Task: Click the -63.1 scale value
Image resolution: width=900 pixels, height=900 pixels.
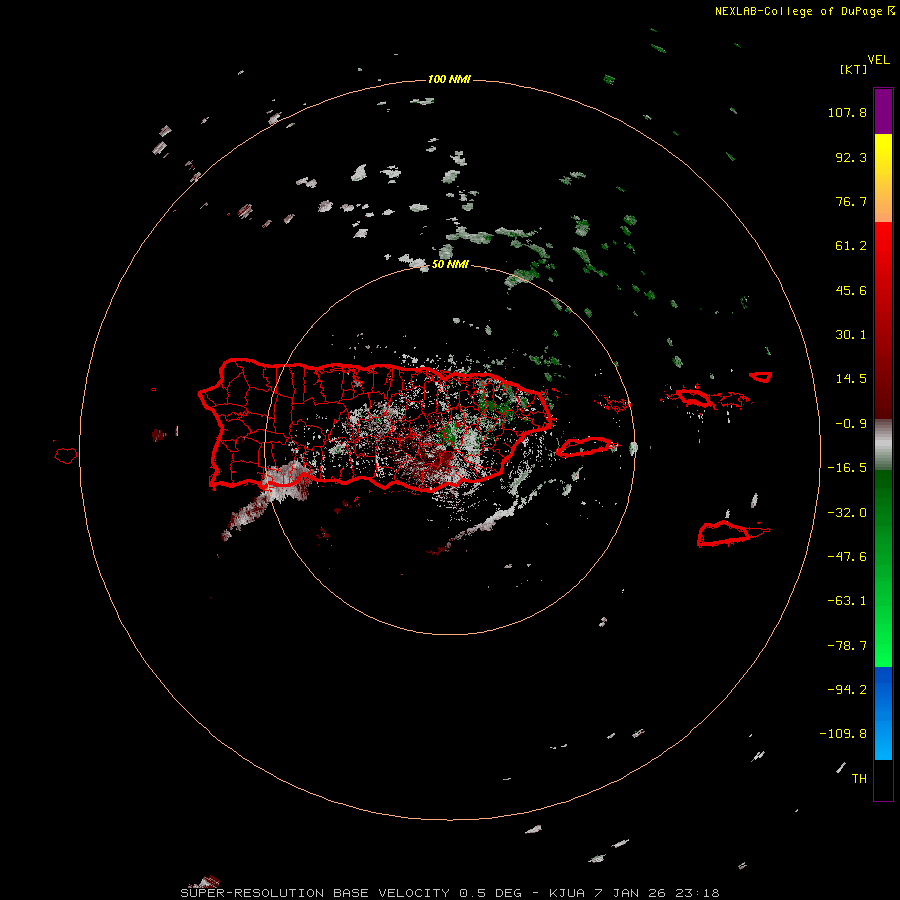Action: click(x=847, y=601)
